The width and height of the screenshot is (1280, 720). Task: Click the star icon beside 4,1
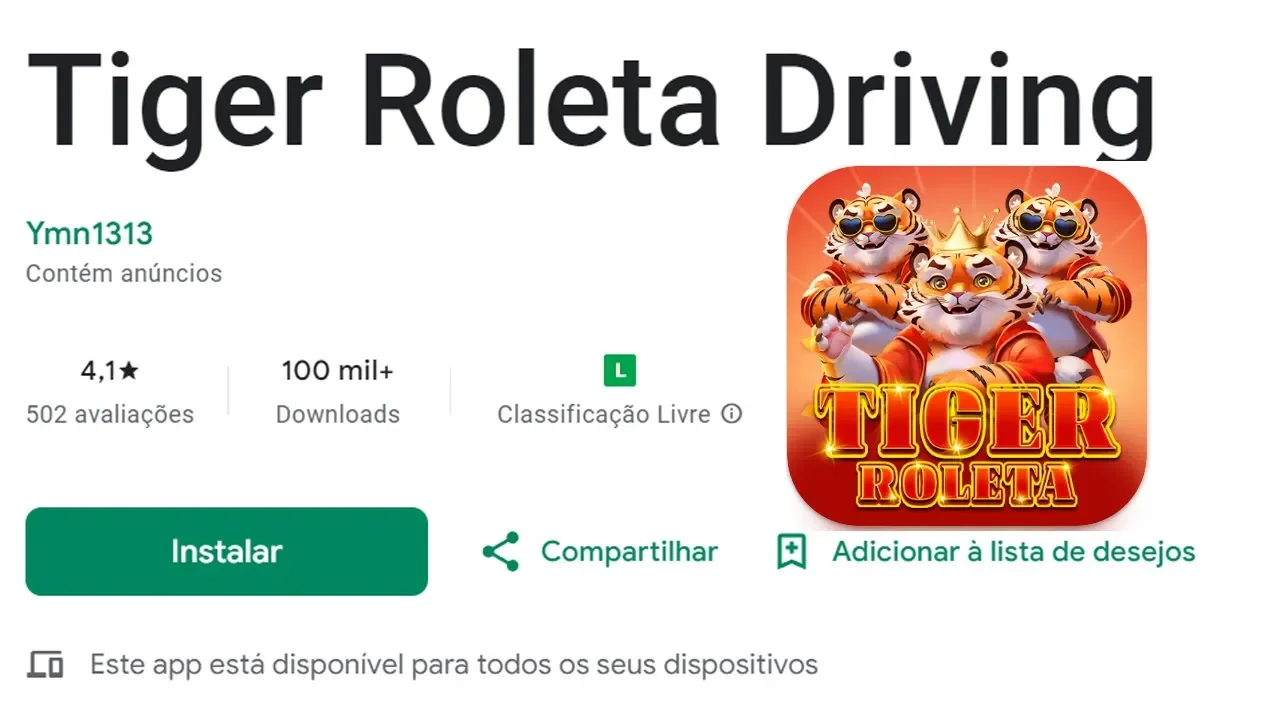click(x=129, y=371)
